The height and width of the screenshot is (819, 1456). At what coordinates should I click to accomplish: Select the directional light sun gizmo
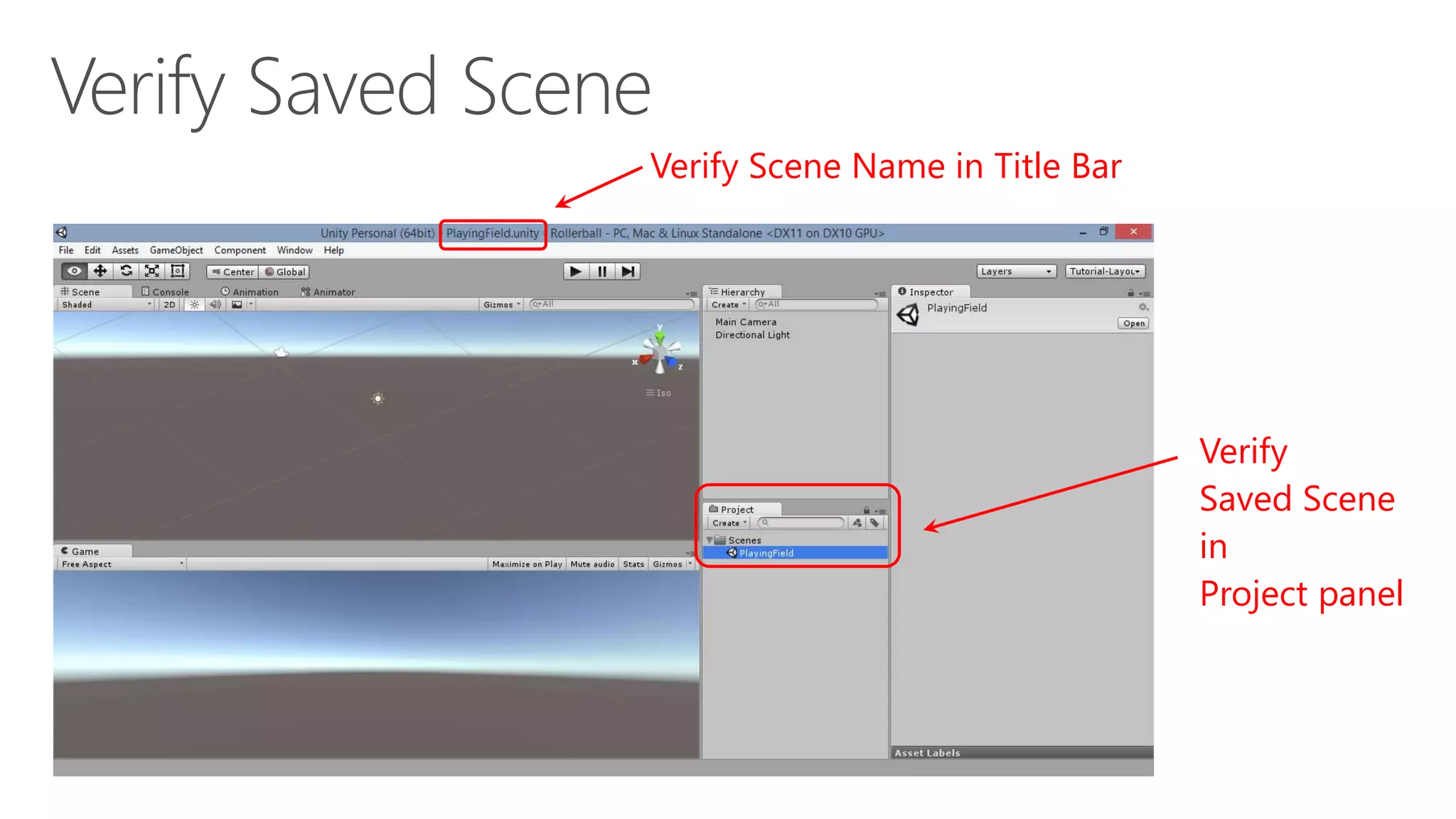coord(378,399)
